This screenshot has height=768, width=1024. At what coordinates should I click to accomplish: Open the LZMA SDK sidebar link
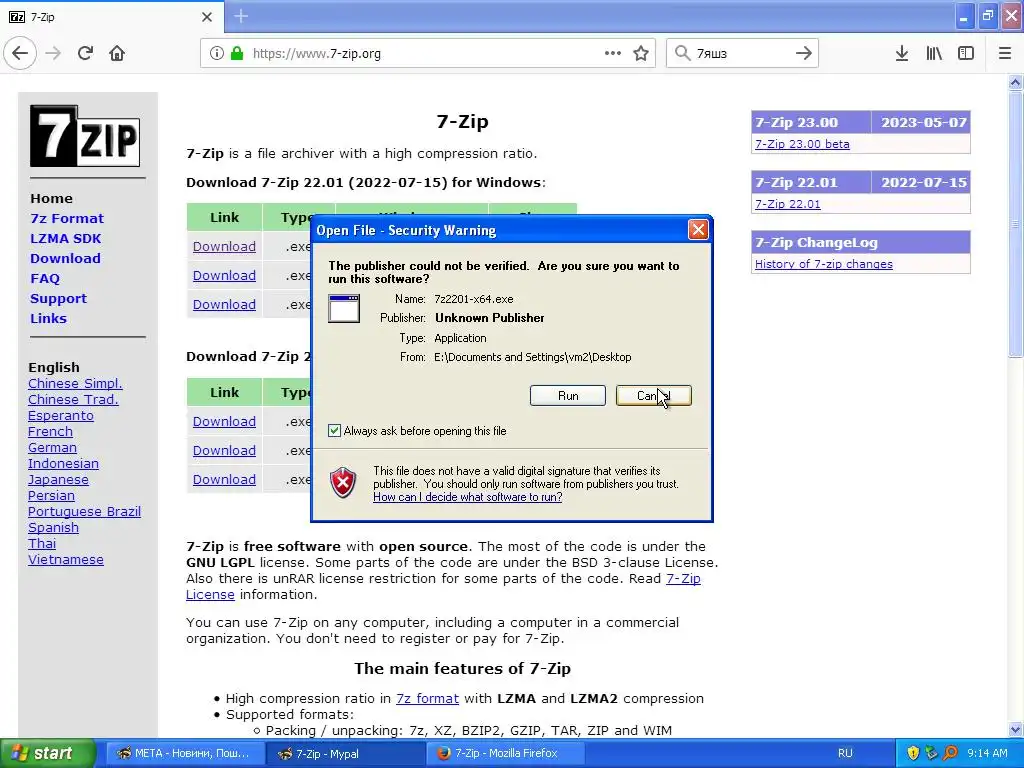65,238
